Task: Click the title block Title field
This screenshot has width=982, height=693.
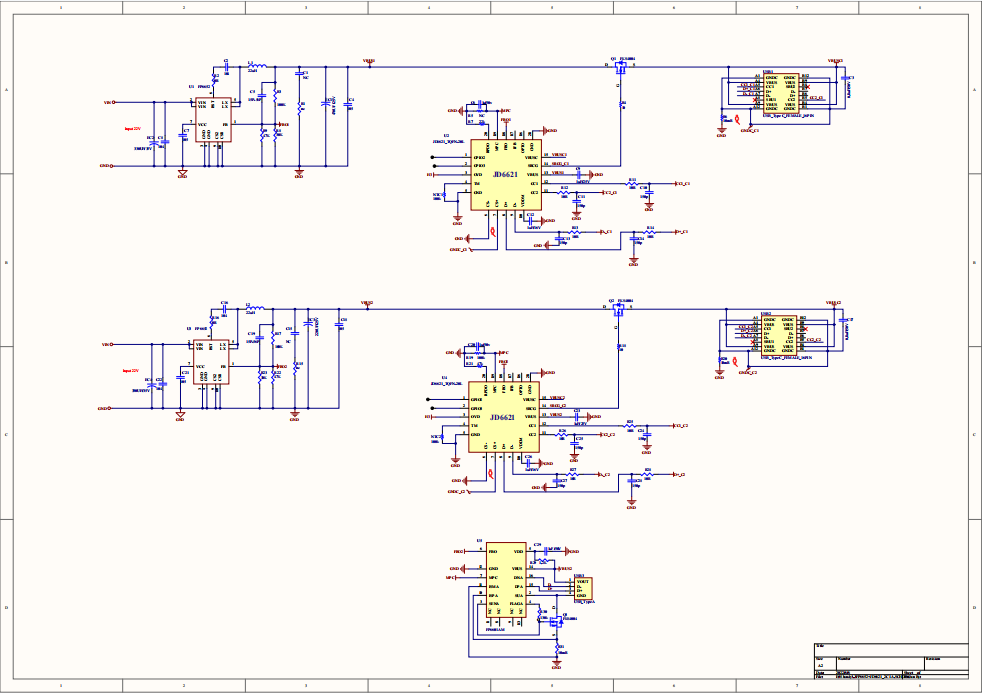Action: [891, 649]
